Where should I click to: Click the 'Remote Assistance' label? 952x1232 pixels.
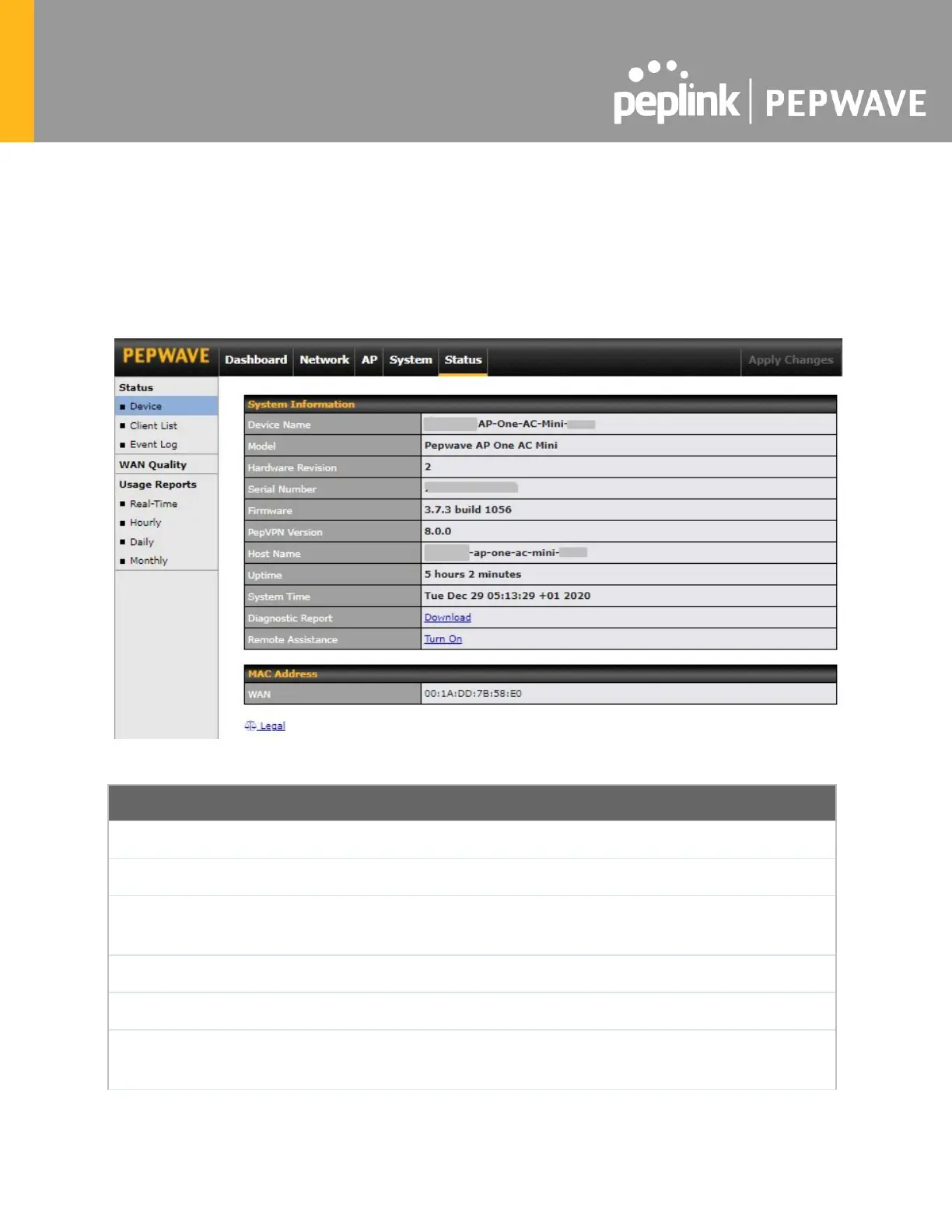tap(292, 639)
